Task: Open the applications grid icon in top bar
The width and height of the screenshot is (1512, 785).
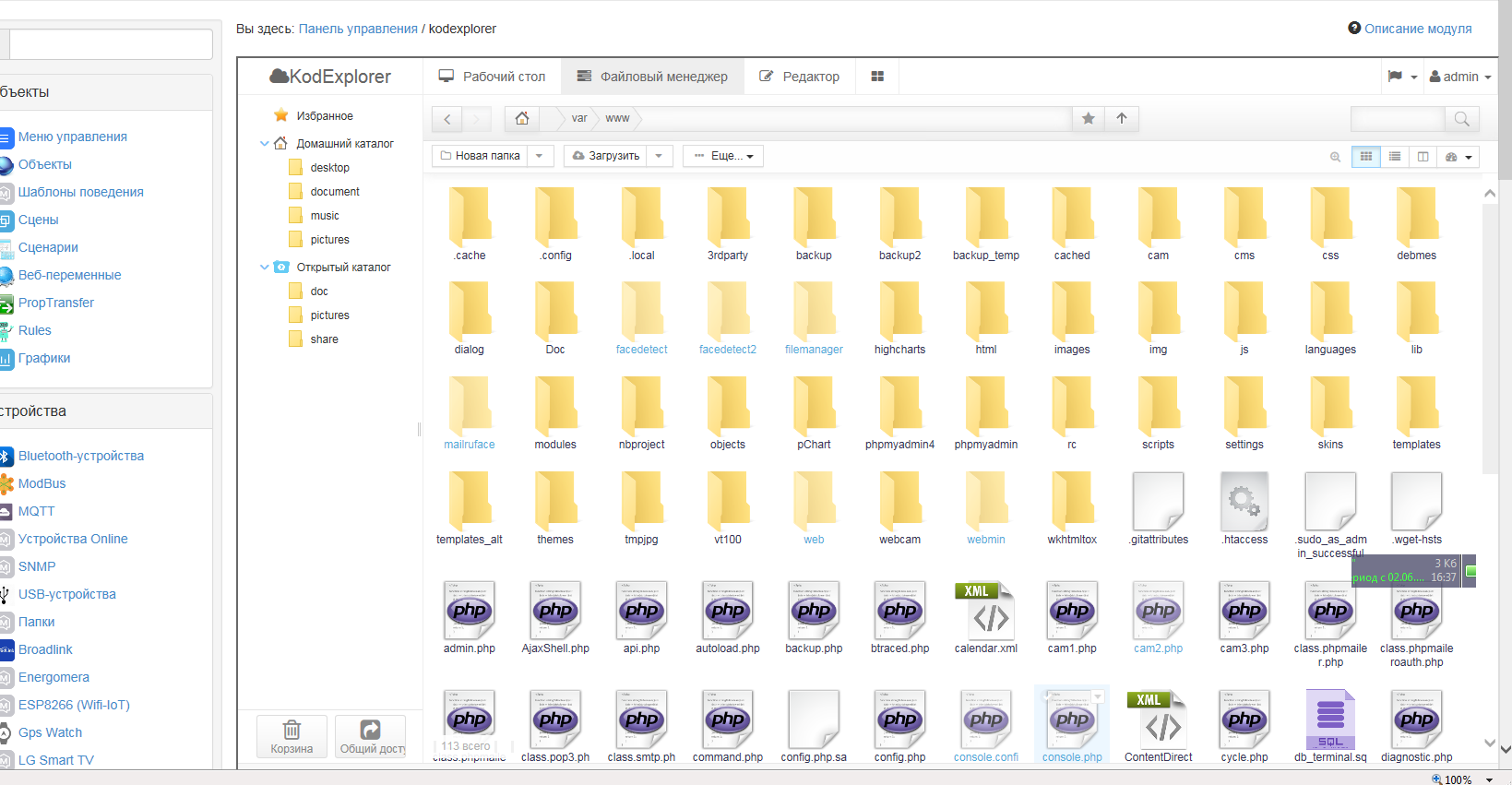Action: (877, 77)
